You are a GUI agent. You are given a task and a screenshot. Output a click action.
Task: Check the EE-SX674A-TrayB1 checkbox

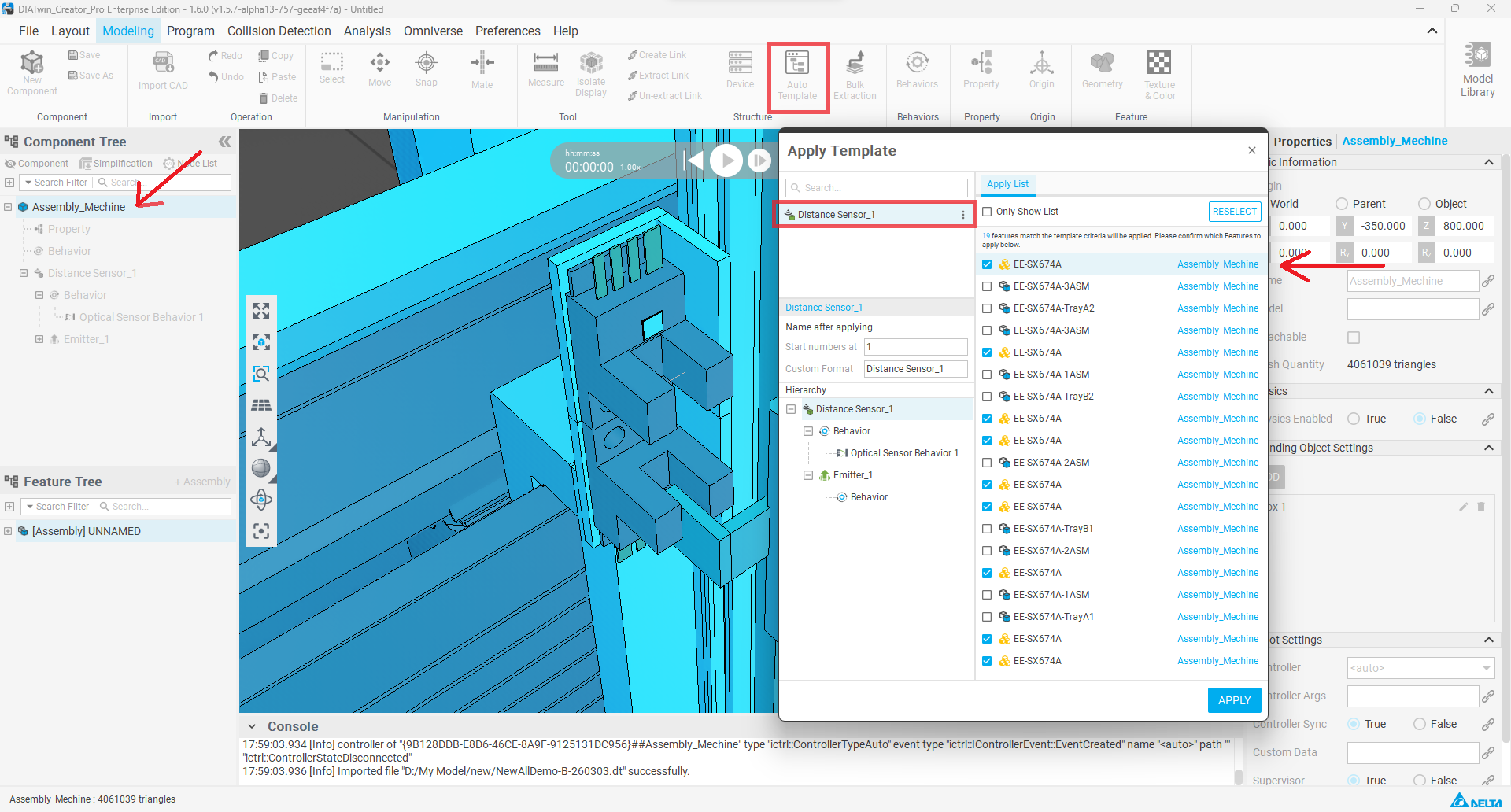point(987,529)
